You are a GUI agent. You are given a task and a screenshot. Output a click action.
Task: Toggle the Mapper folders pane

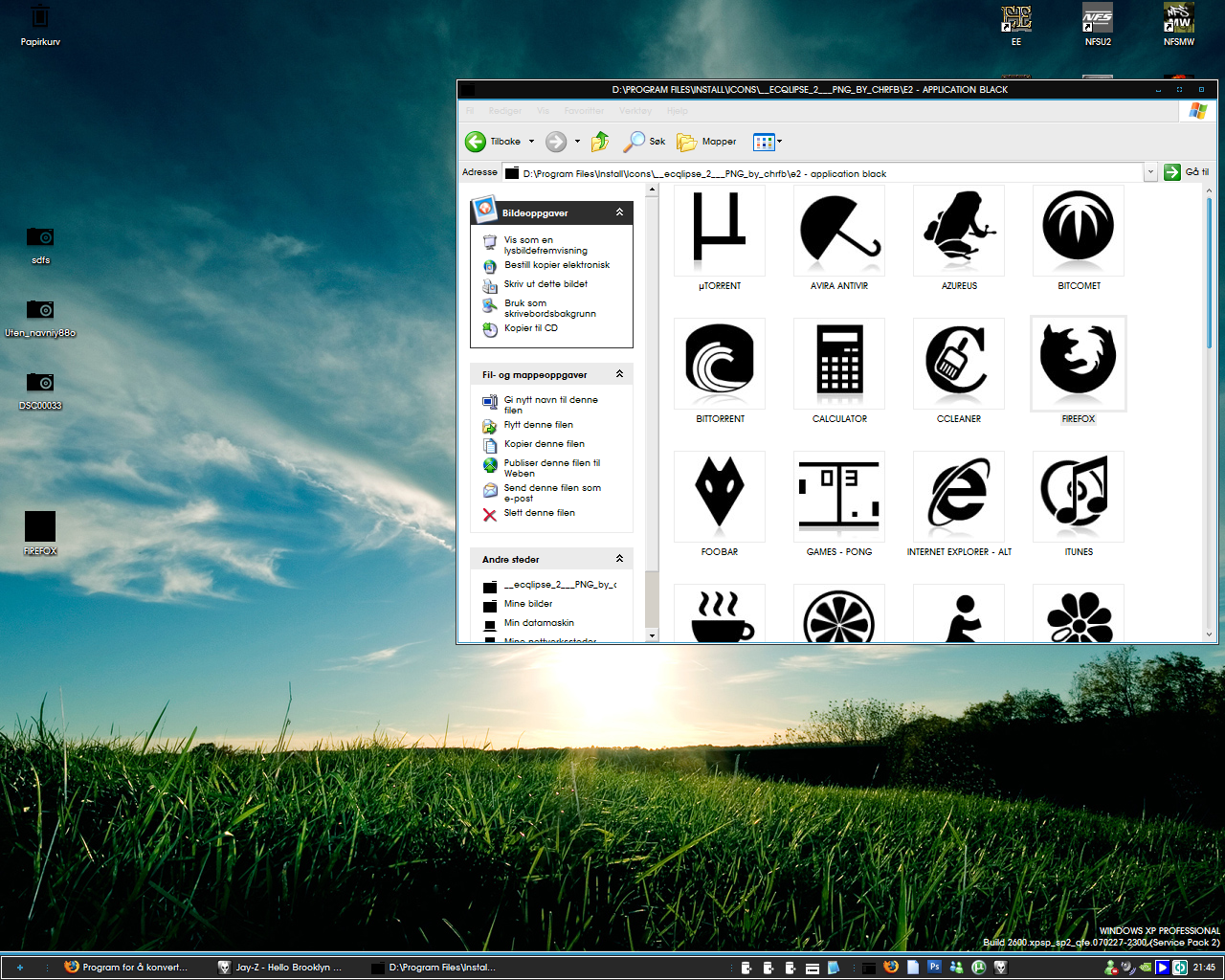tap(706, 142)
